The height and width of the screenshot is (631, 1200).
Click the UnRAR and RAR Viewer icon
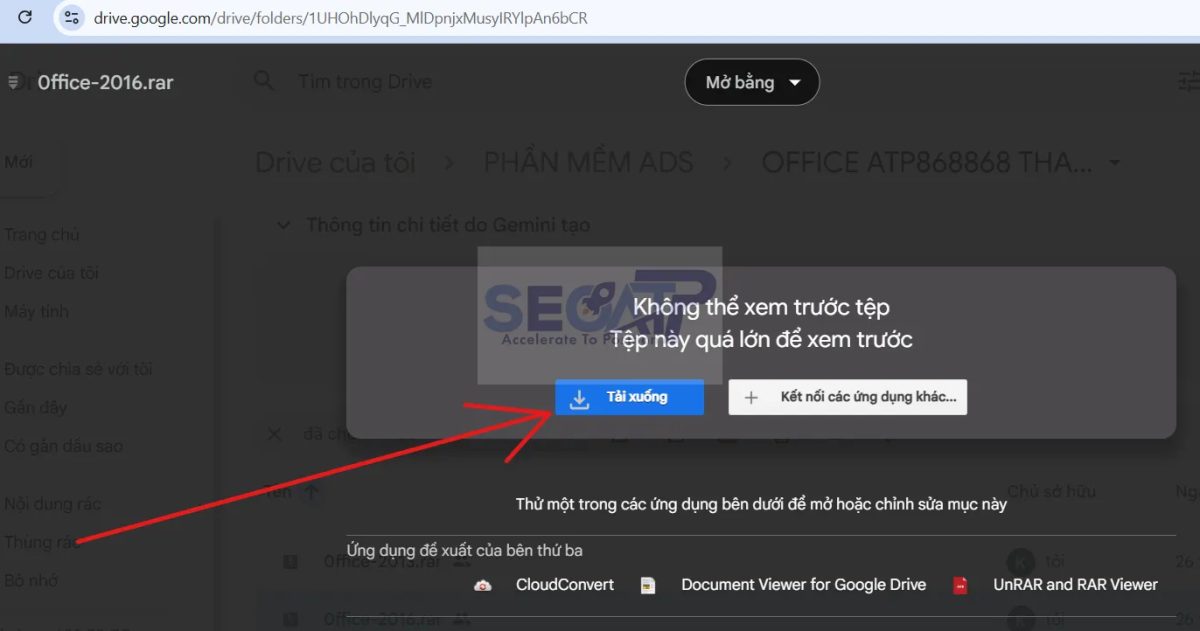(x=960, y=585)
